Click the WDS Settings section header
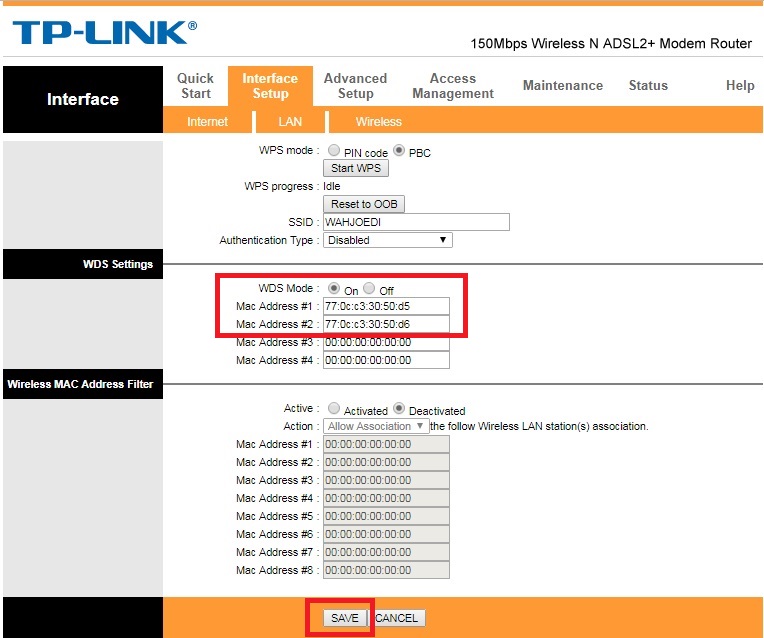Image resolution: width=764 pixels, height=638 pixels. point(83,264)
